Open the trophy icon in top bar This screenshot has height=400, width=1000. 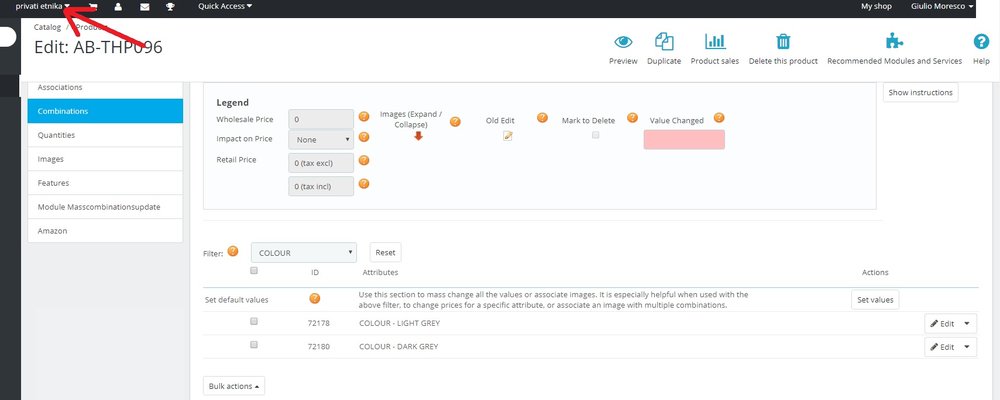coord(170,6)
